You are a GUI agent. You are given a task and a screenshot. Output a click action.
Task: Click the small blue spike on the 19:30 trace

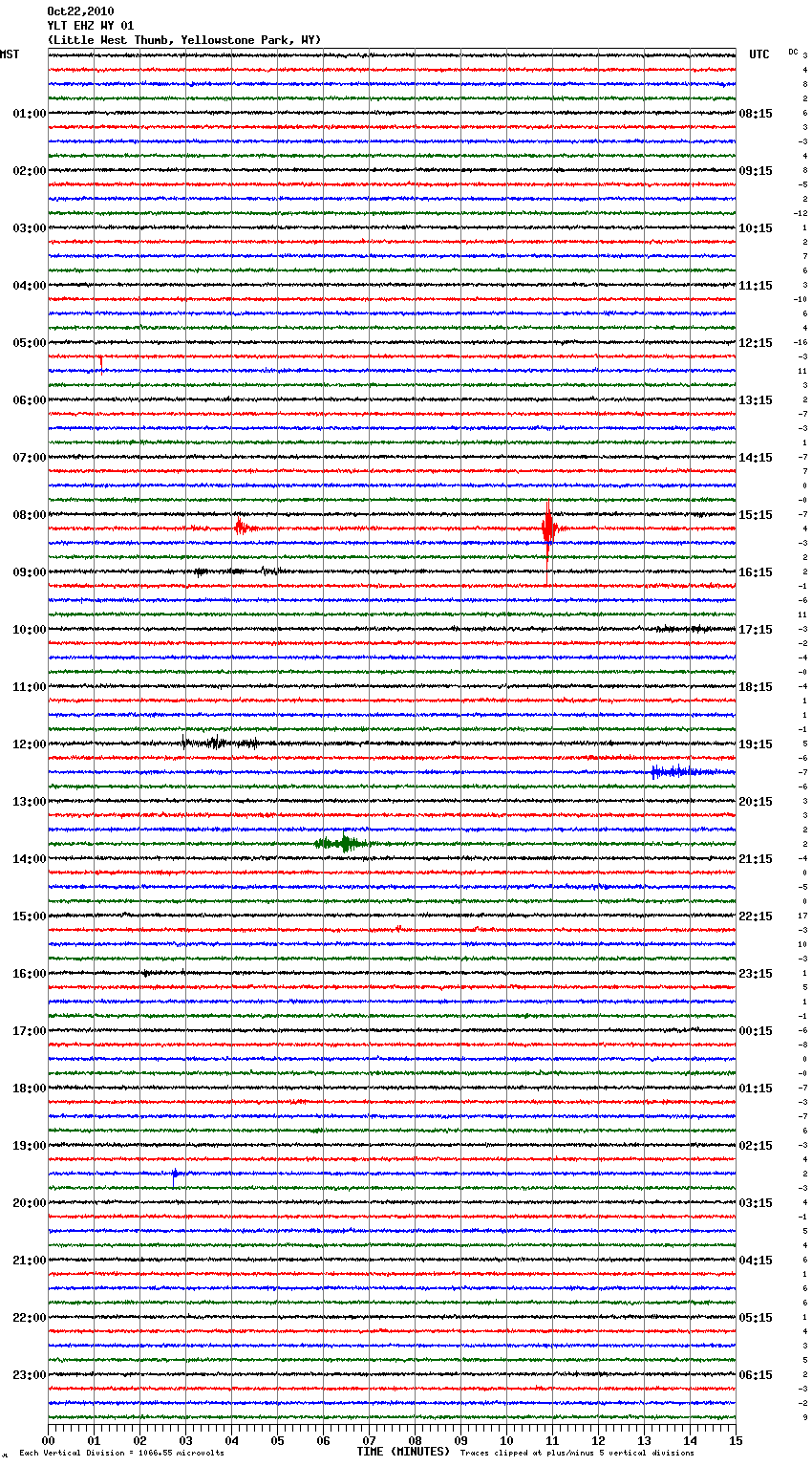click(x=175, y=1175)
